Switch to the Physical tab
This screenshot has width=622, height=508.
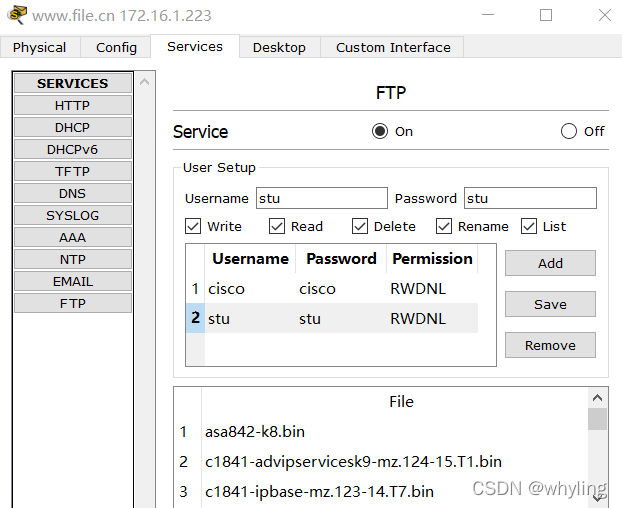click(x=40, y=47)
